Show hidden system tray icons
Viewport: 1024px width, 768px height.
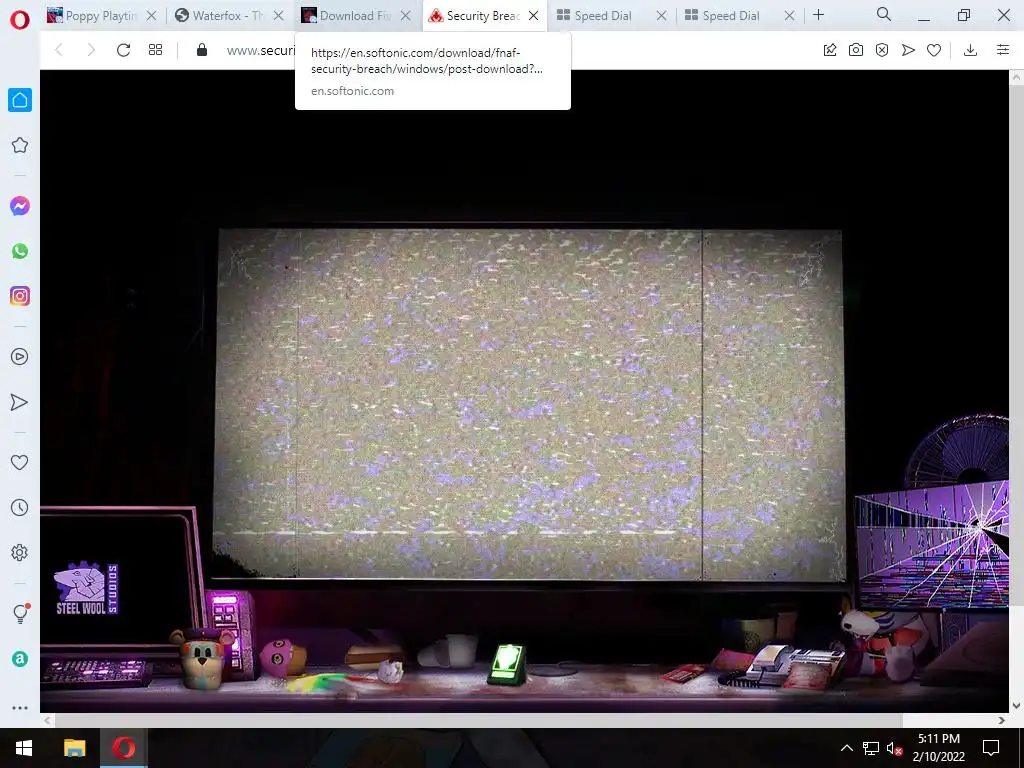(x=846, y=748)
